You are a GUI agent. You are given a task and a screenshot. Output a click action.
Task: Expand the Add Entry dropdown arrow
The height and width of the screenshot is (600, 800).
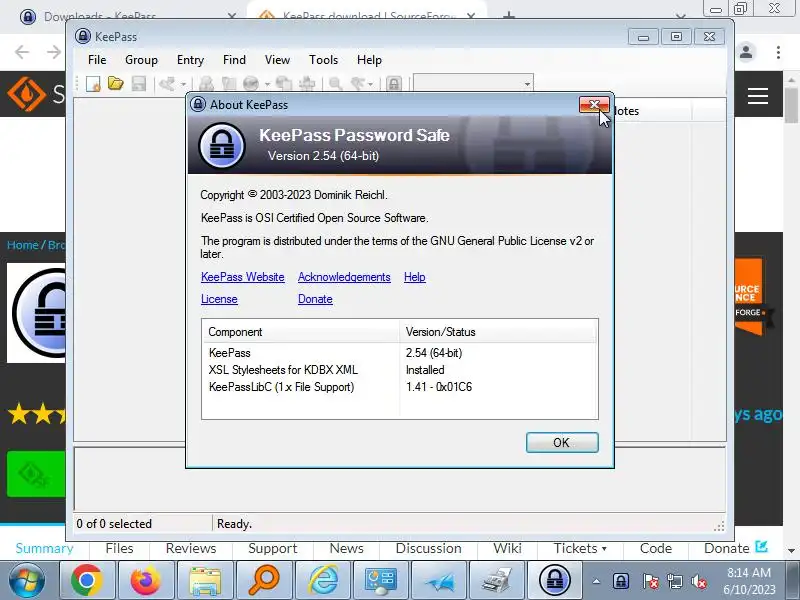click(x=183, y=84)
